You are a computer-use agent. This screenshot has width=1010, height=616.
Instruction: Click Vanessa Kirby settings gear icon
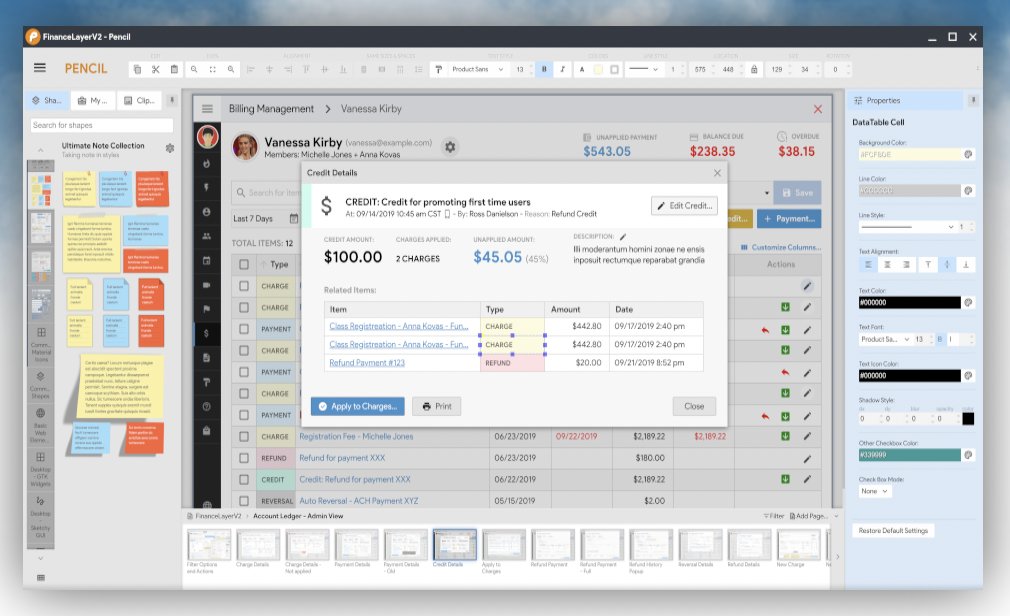(x=450, y=147)
